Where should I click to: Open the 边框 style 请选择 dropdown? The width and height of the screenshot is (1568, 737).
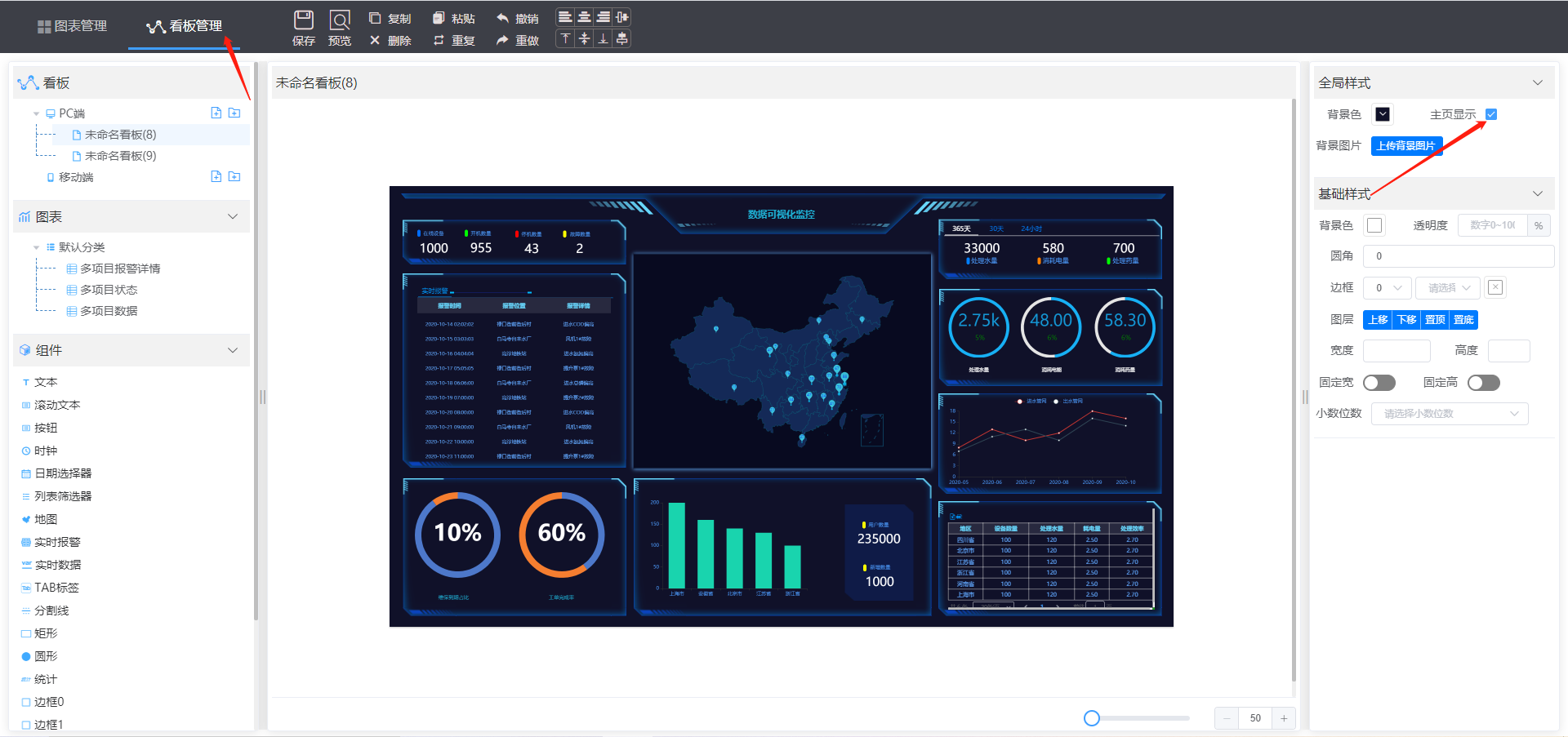(x=1447, y=287)
